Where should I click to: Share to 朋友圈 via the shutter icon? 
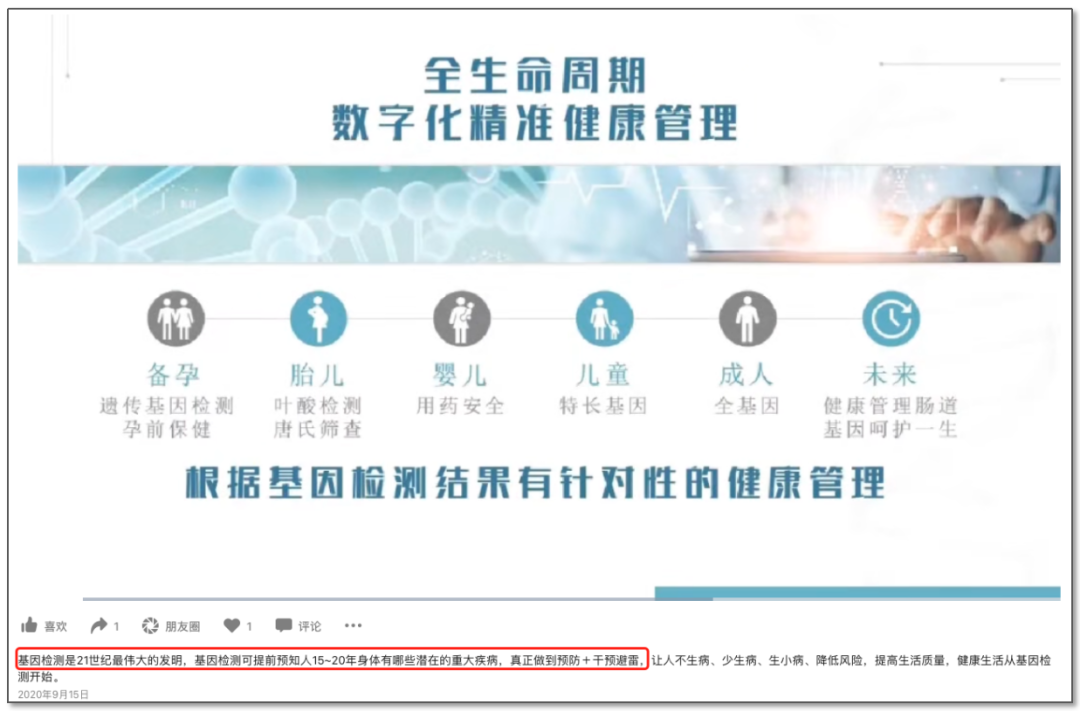[x=150, y=625]
